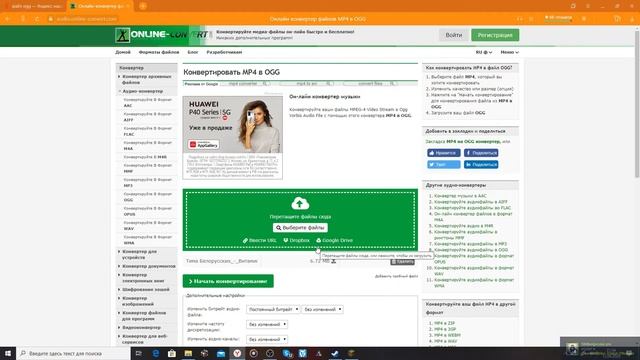Open the Конвертер музыки в AAC link
Image resolution: width=640 pixels, height=360 pixels.
[460, 196]
